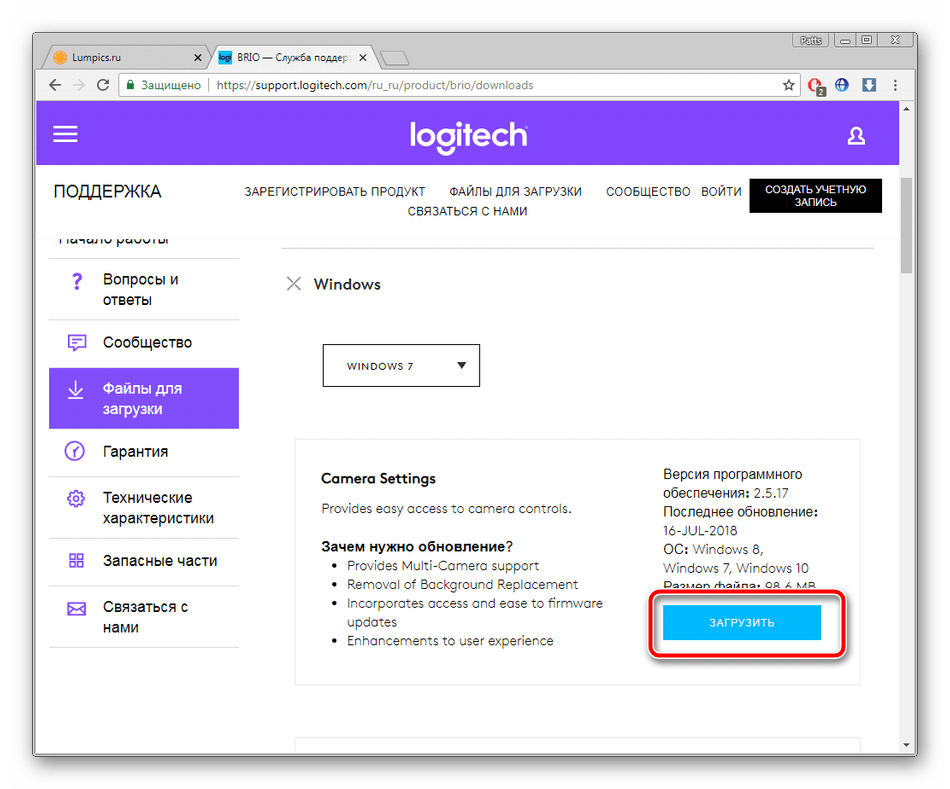This screenshot has width=950, height=789.
Task: Open the Windows 7 OS dropdown
Action: pos(401,365)
